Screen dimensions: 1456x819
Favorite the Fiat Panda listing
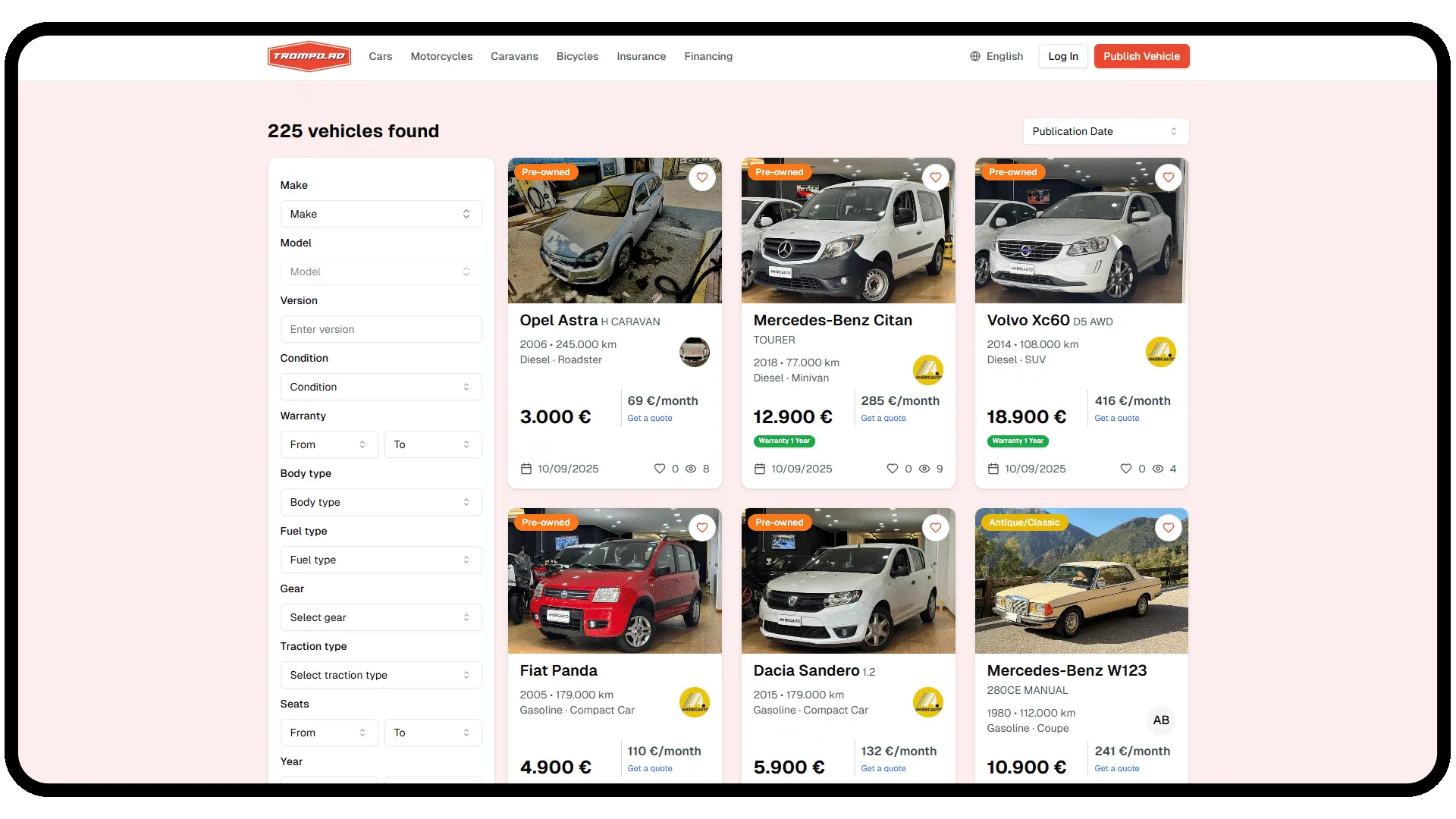click(702, 528)
